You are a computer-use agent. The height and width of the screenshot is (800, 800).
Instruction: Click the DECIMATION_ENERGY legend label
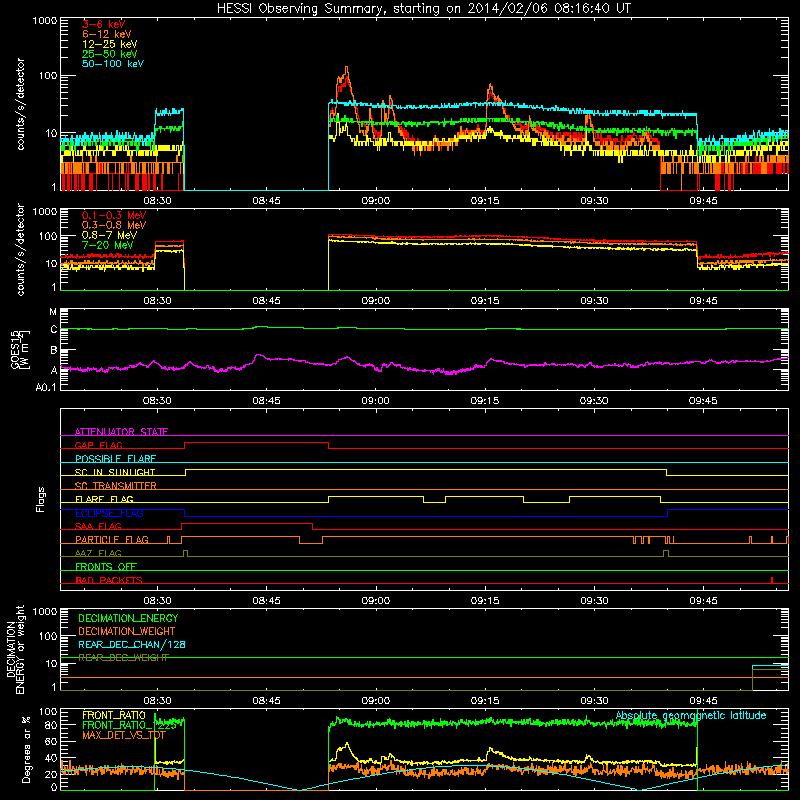[128, 618]
